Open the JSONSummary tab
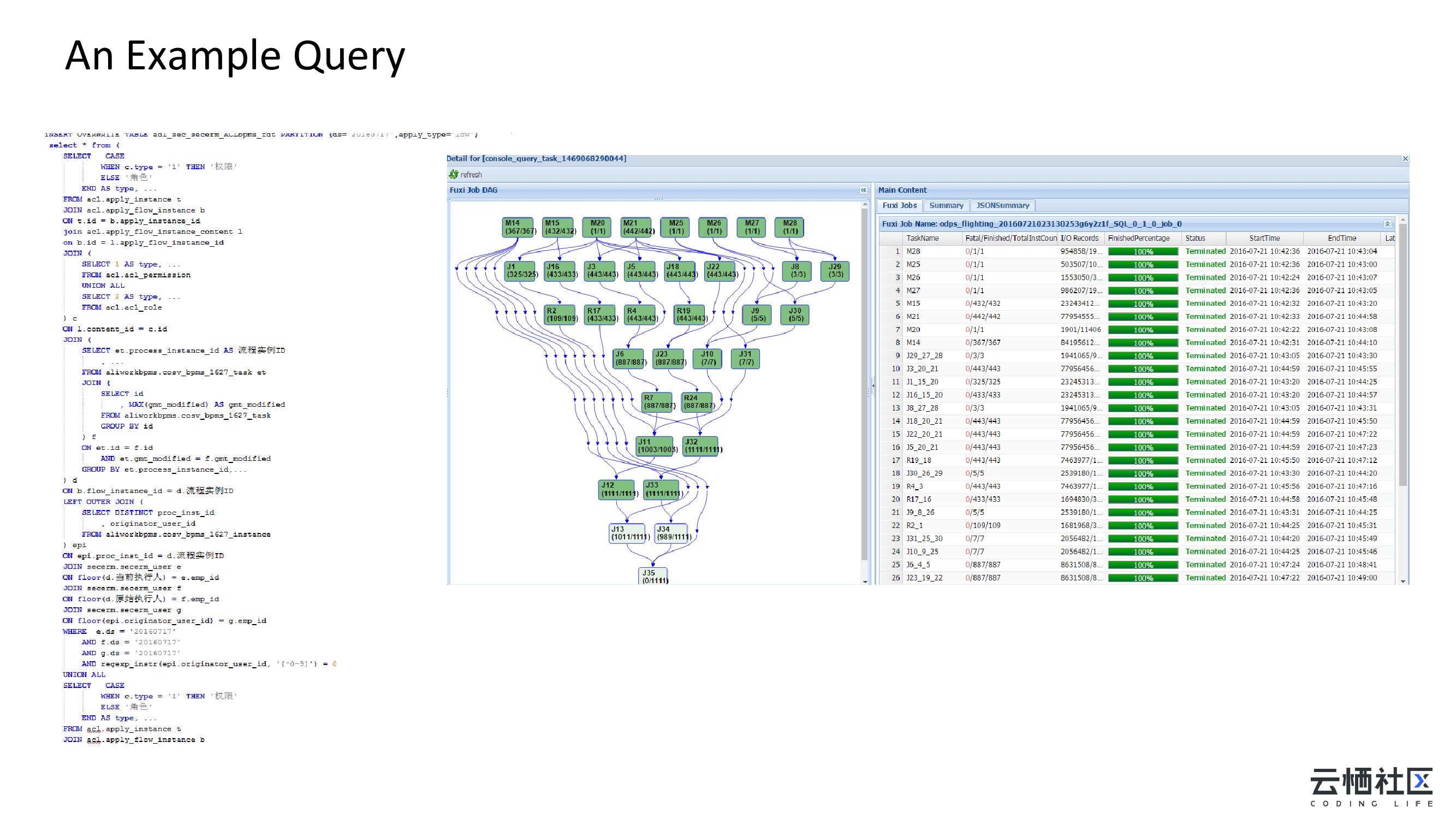The width and height of the screenshot is (1456, 819). pyautogui.click(x=1002, y=206)
